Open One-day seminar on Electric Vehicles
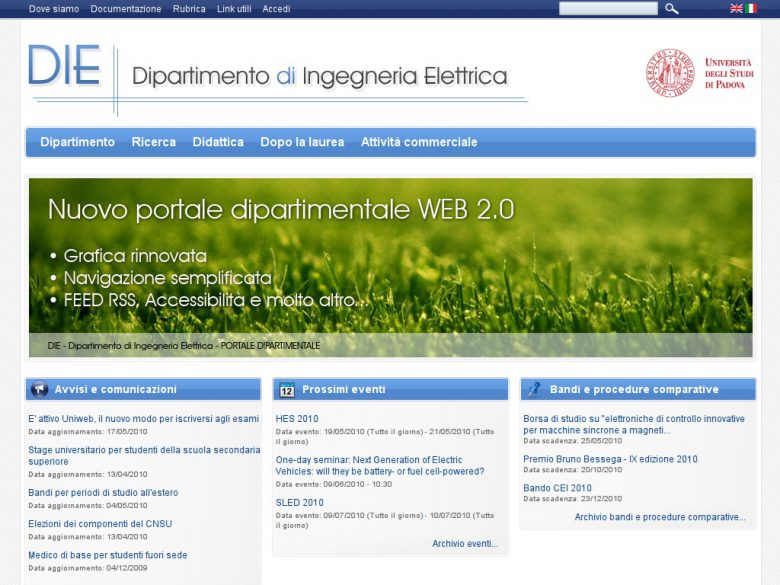Screen dimensions: 780x585 380,466
